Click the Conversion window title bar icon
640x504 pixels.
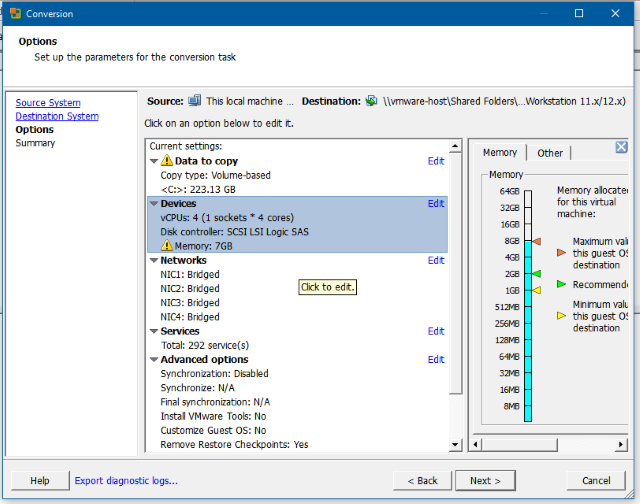15,14
